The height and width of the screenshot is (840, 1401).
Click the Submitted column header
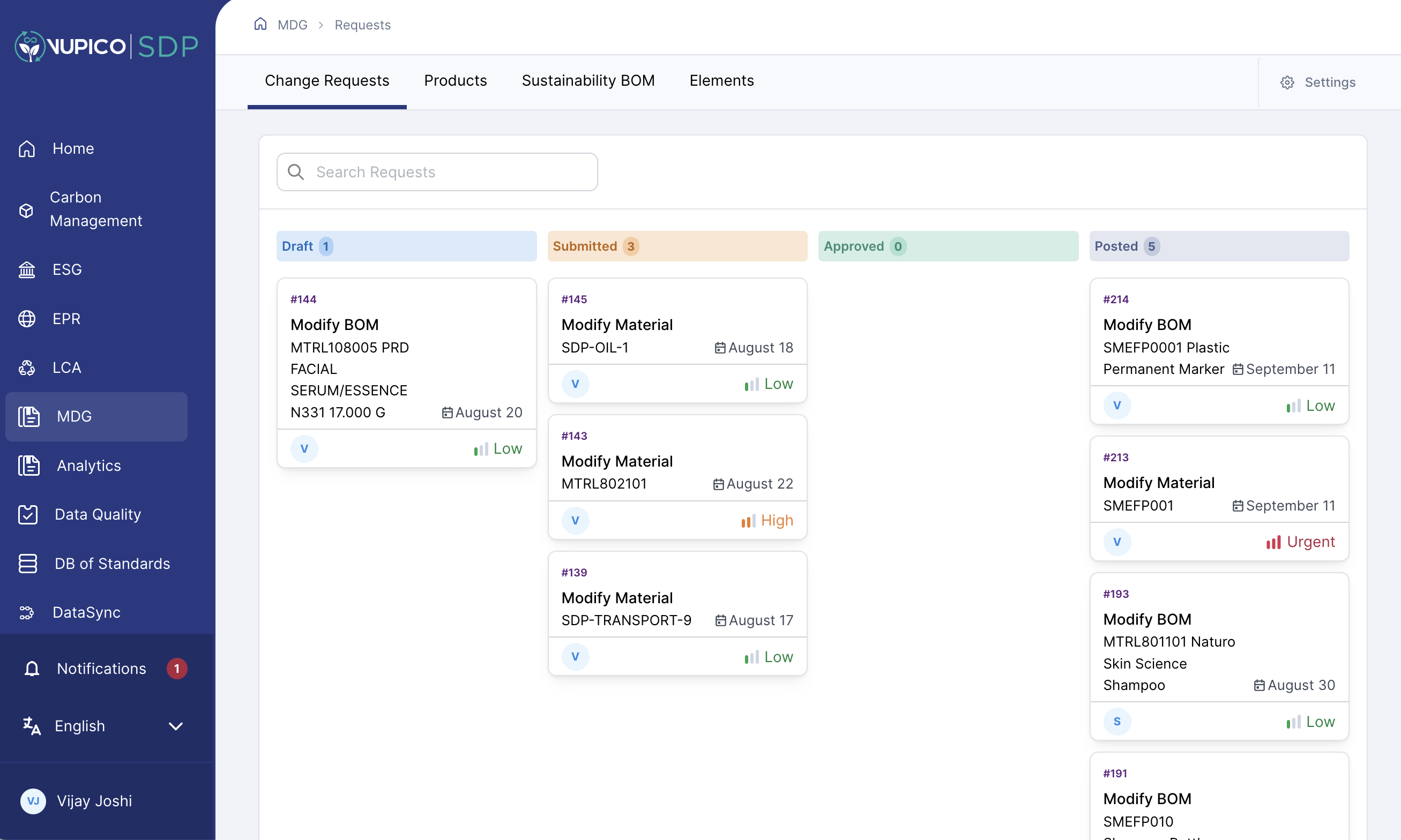pos(677,246)
